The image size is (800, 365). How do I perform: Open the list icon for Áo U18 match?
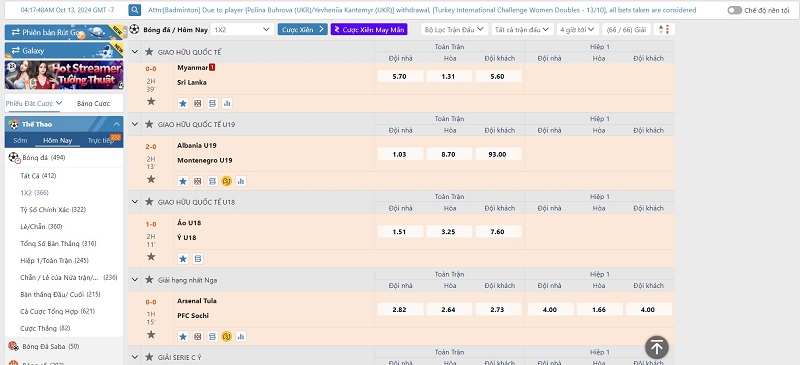pos(197,259)
